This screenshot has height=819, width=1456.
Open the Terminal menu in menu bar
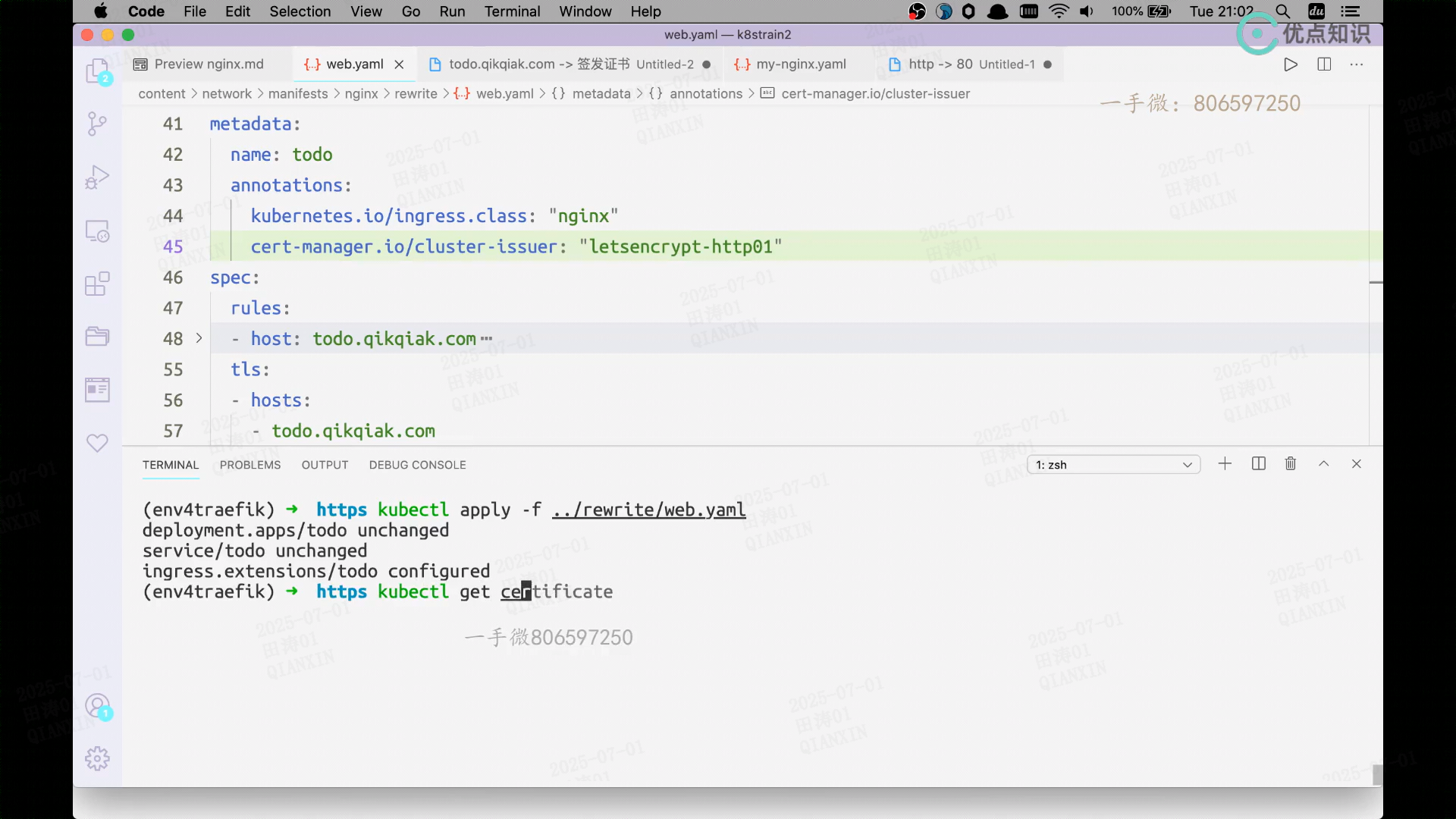pyautogui.click(x=512, y=11)
